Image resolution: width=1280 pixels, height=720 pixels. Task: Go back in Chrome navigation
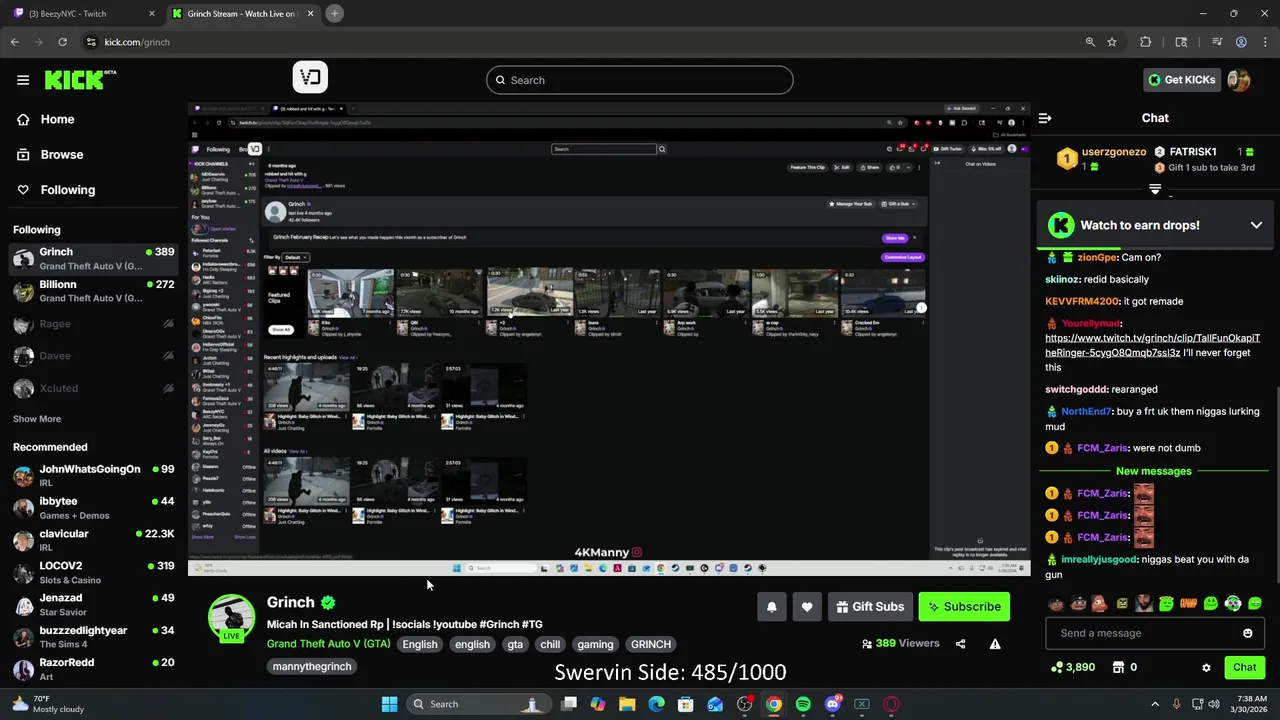point(15,42)
